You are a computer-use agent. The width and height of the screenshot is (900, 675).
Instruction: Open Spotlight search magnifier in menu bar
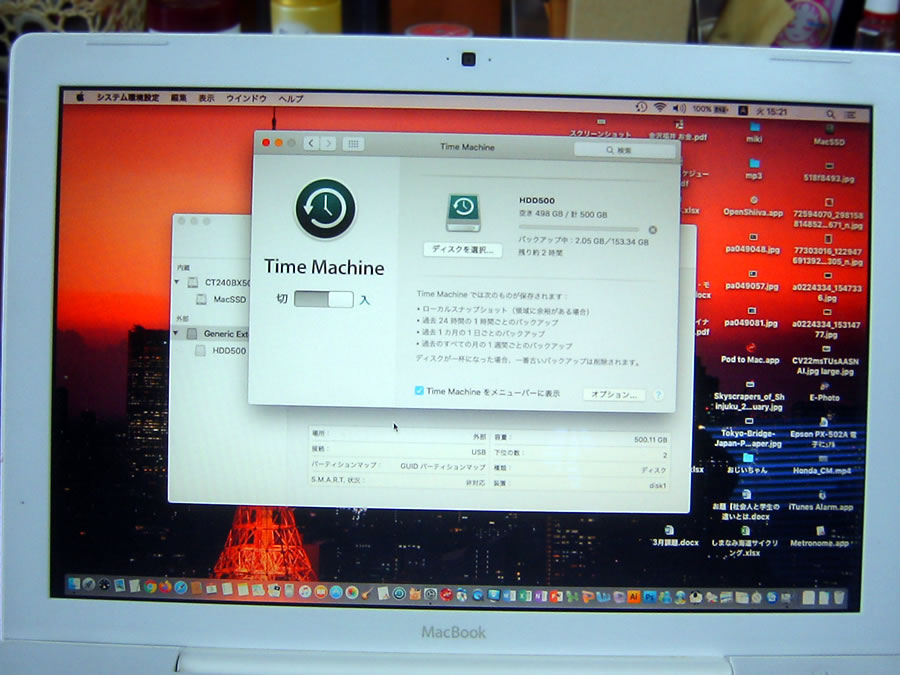[x=830, y=114]
